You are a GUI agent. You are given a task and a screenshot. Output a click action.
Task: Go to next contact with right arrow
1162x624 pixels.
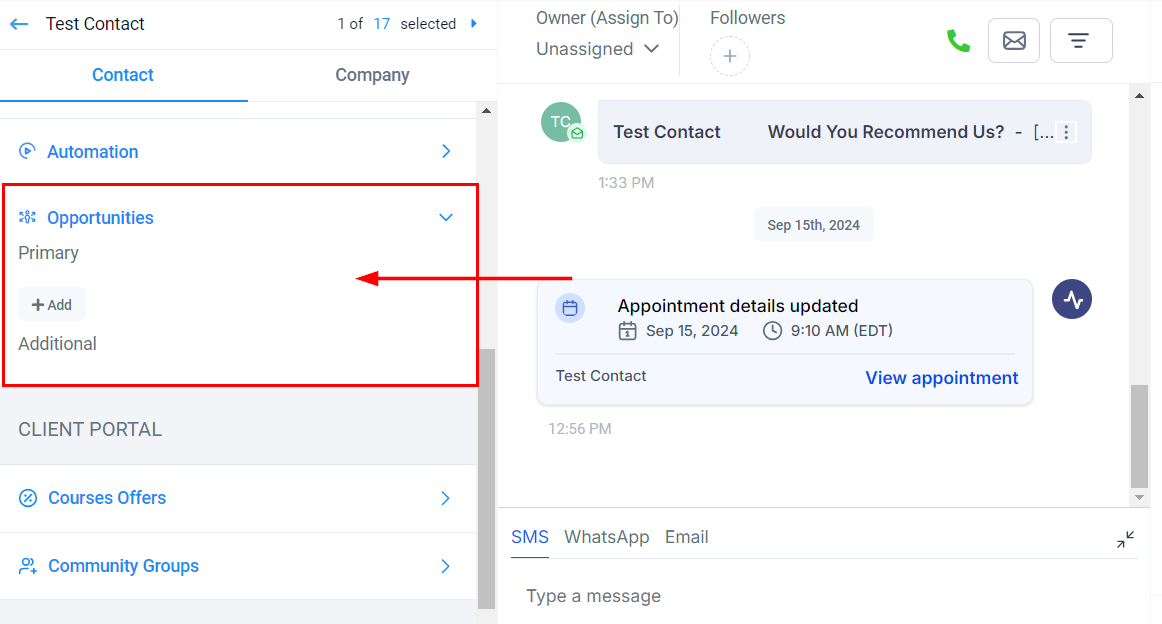tap(474, 24)
